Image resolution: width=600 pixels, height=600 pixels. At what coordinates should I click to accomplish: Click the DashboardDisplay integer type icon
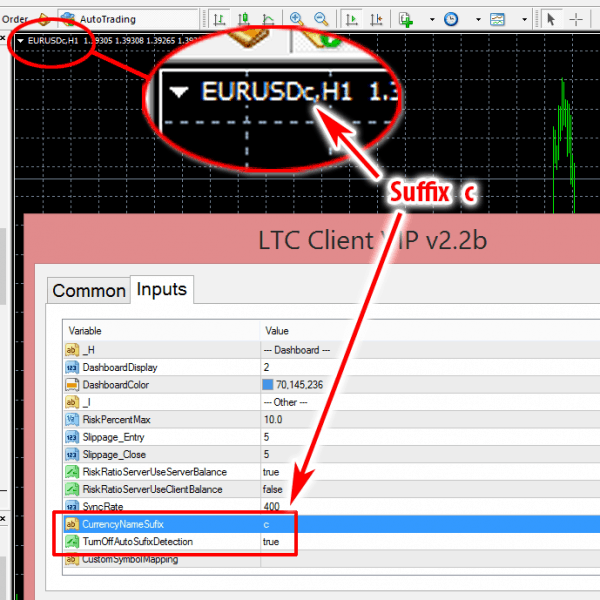pyautogui.click(x=72, y=367)
